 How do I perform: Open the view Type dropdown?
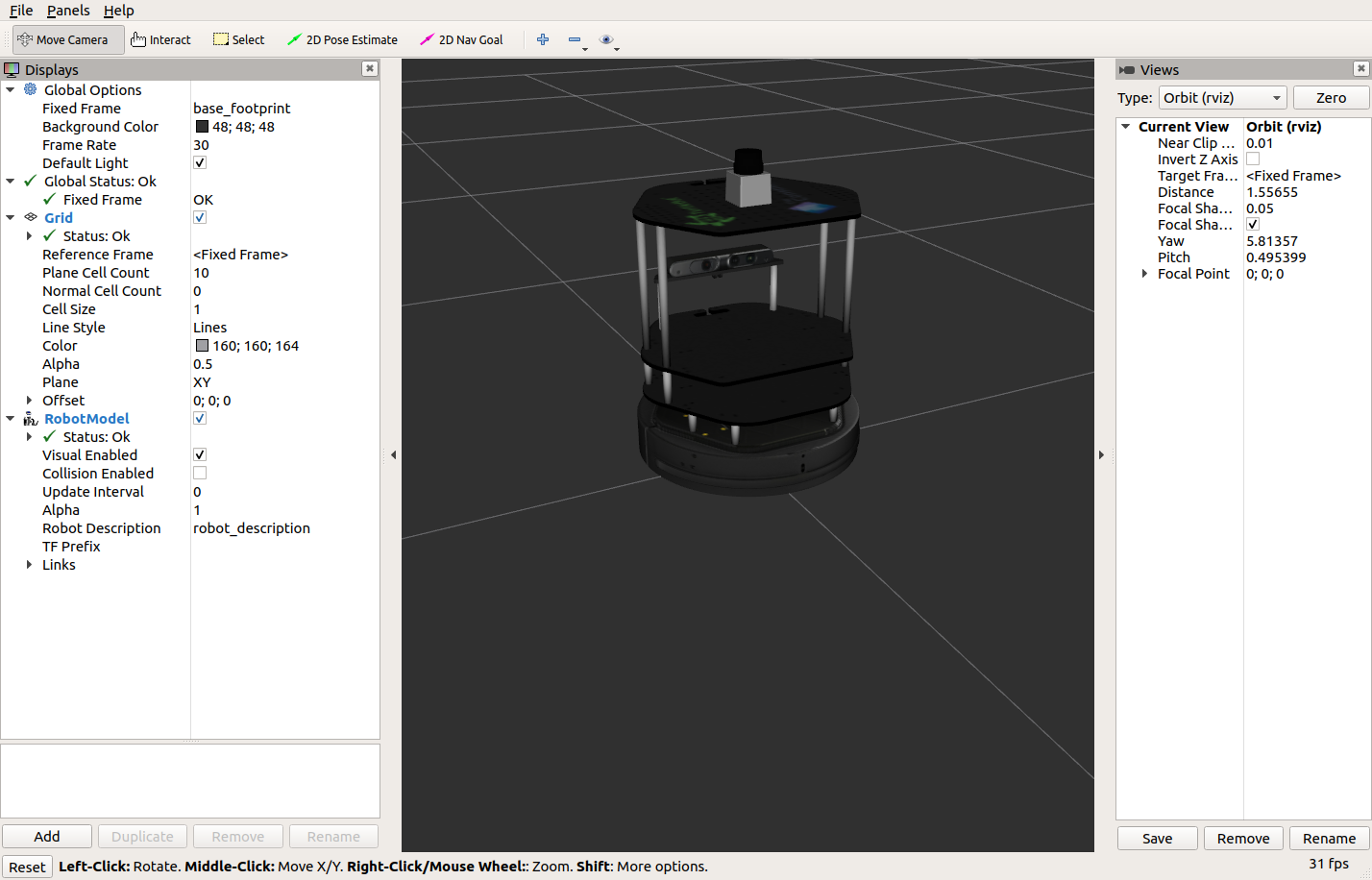(1222, 98)
